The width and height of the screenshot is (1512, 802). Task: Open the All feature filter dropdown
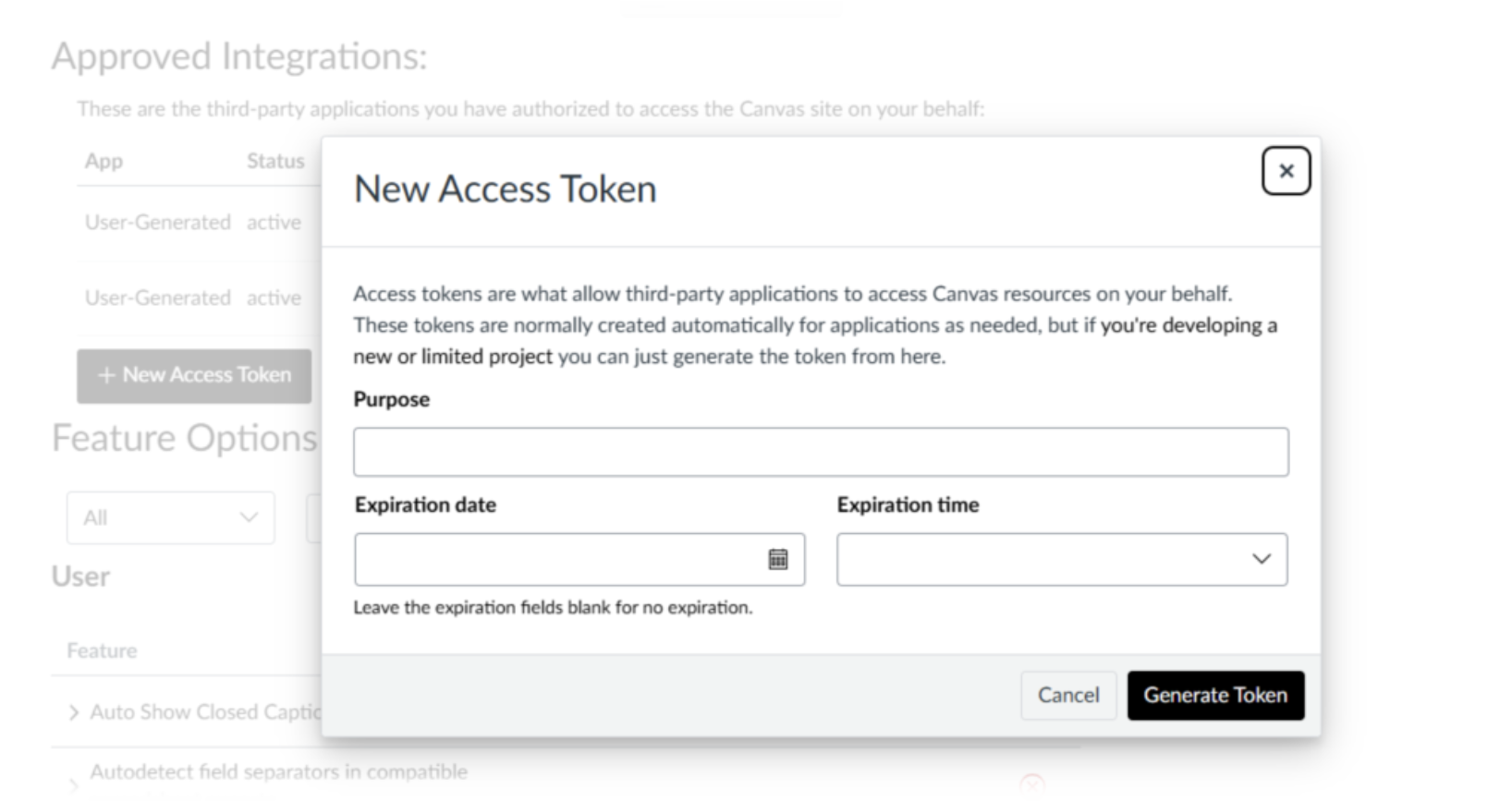(x=170, y=517)
